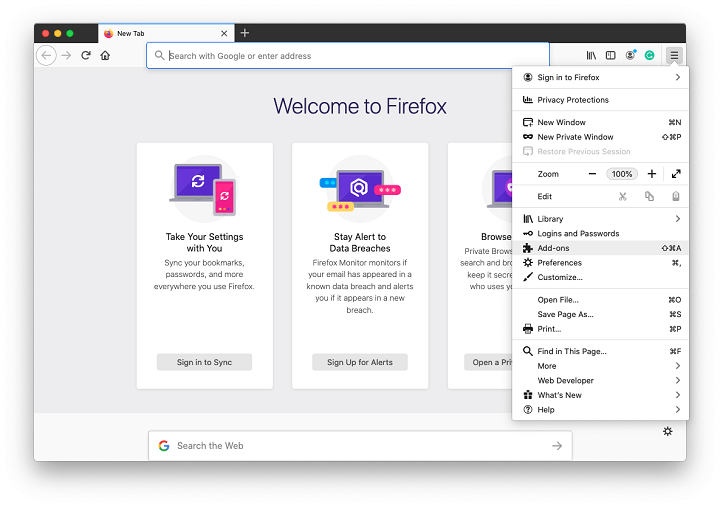Choose Sign in to Firefox

pos(600,78)
